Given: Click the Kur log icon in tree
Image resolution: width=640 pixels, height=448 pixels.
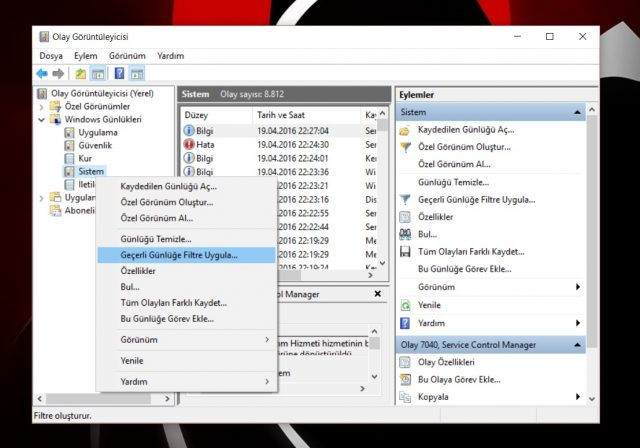Looking at the screenshot, I should pos(69,159).
